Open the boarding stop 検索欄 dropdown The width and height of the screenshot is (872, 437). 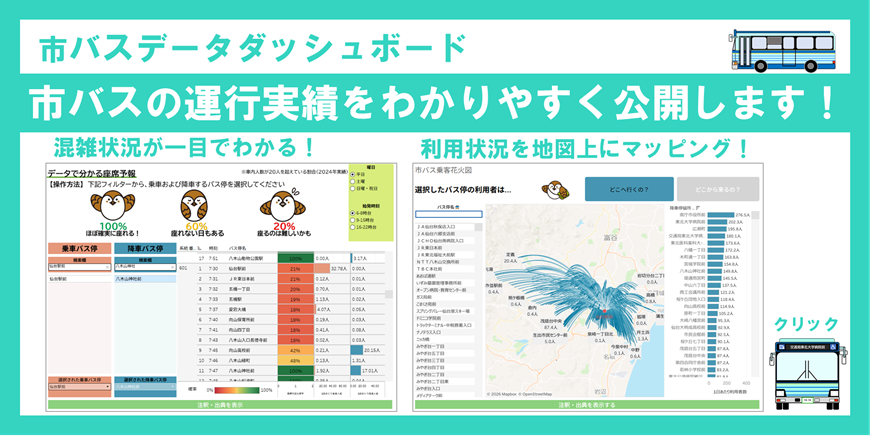79,268
